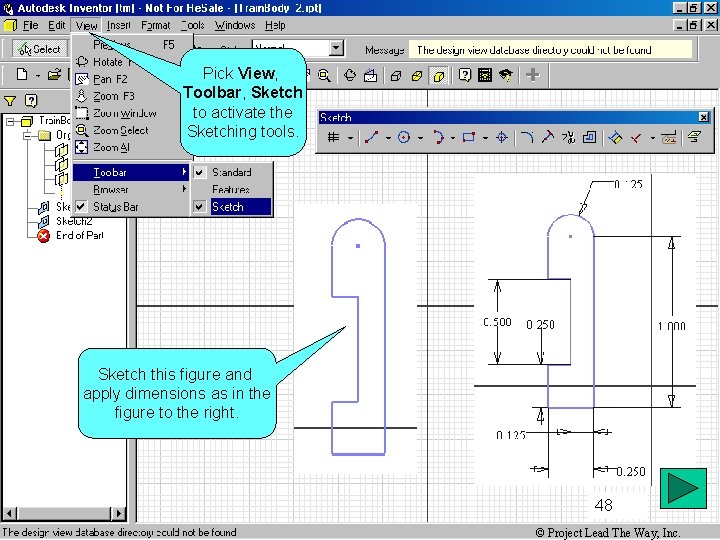This screenshot has width=720, height=540.
Task: Open the Line tool dropdown arrow
Action: coord(388,138)
